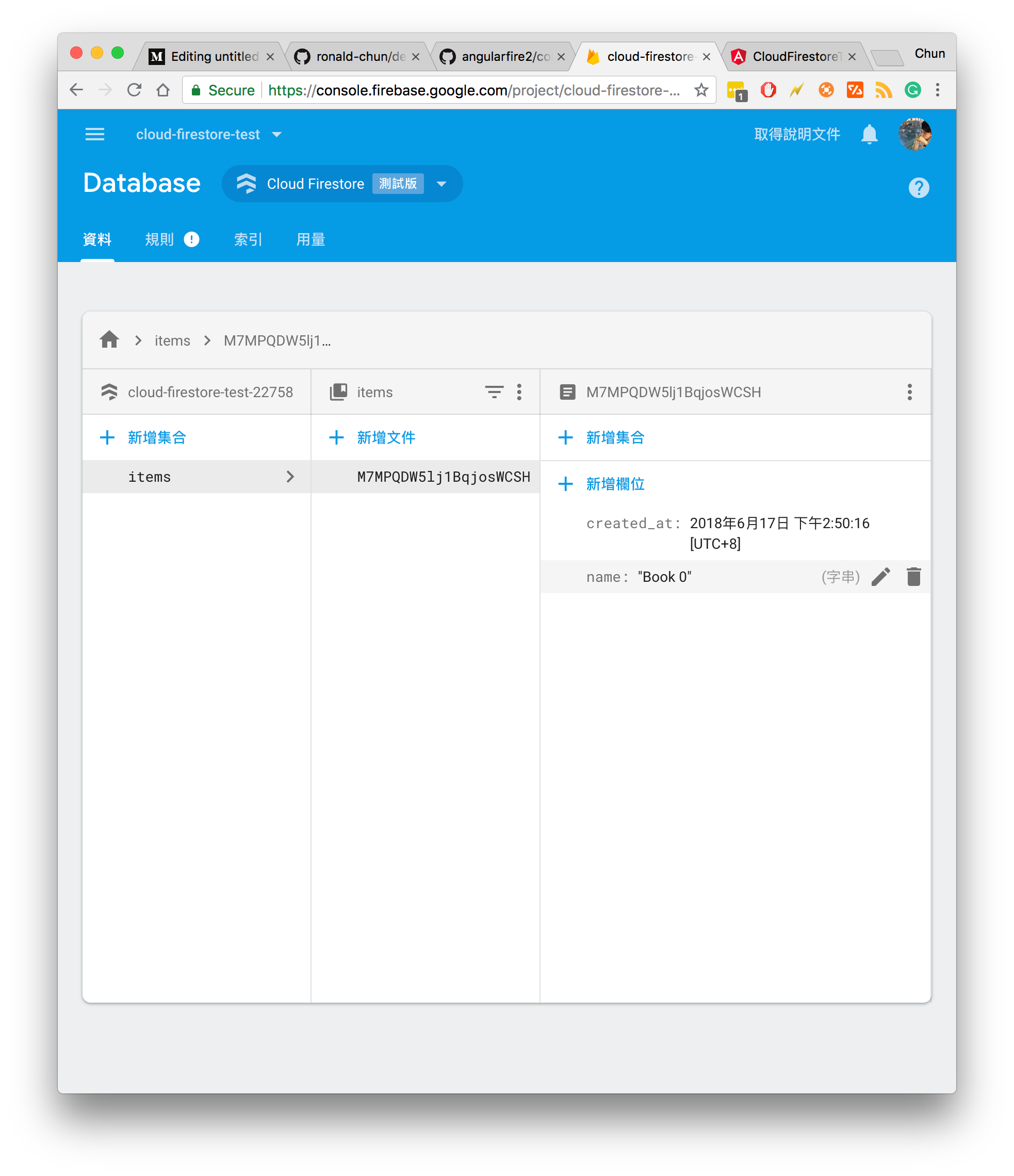Click M7MPQDW5lj1… breadcrumb

pyautogui.click(x=277, y=340)
